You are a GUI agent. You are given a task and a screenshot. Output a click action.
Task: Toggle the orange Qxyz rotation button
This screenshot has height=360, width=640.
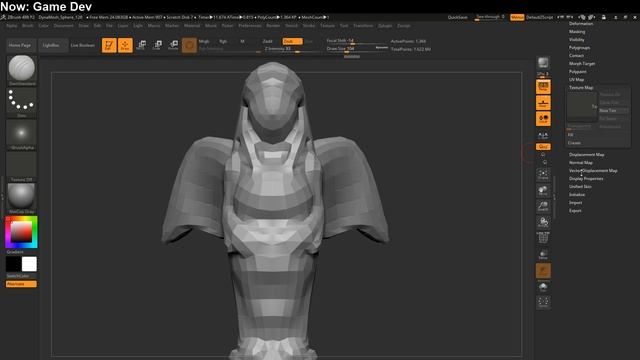(x=543, y=147)
